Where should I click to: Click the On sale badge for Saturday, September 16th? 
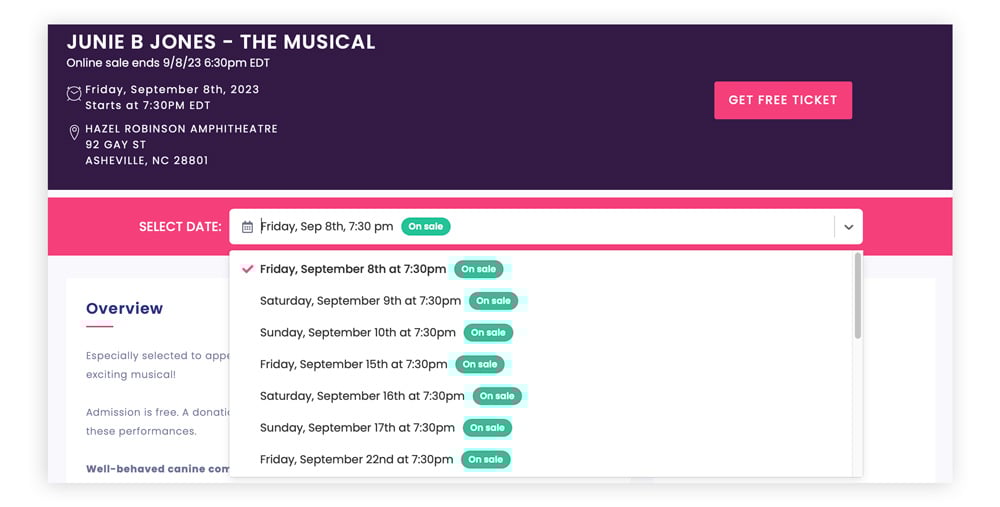pos(497,396)
